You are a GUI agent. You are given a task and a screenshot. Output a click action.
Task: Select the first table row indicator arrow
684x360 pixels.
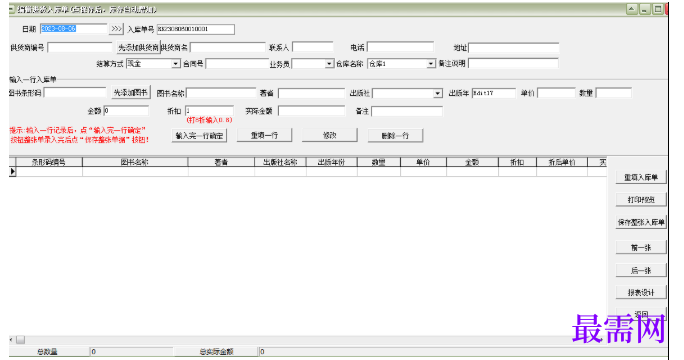pyautogui.click(x=12, y=171)
